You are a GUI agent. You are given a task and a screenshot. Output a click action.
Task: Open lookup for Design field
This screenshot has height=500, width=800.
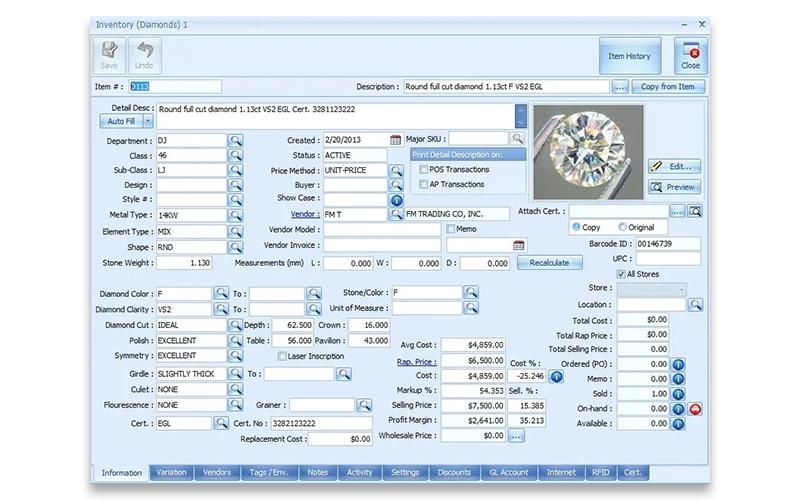(235, 185)
